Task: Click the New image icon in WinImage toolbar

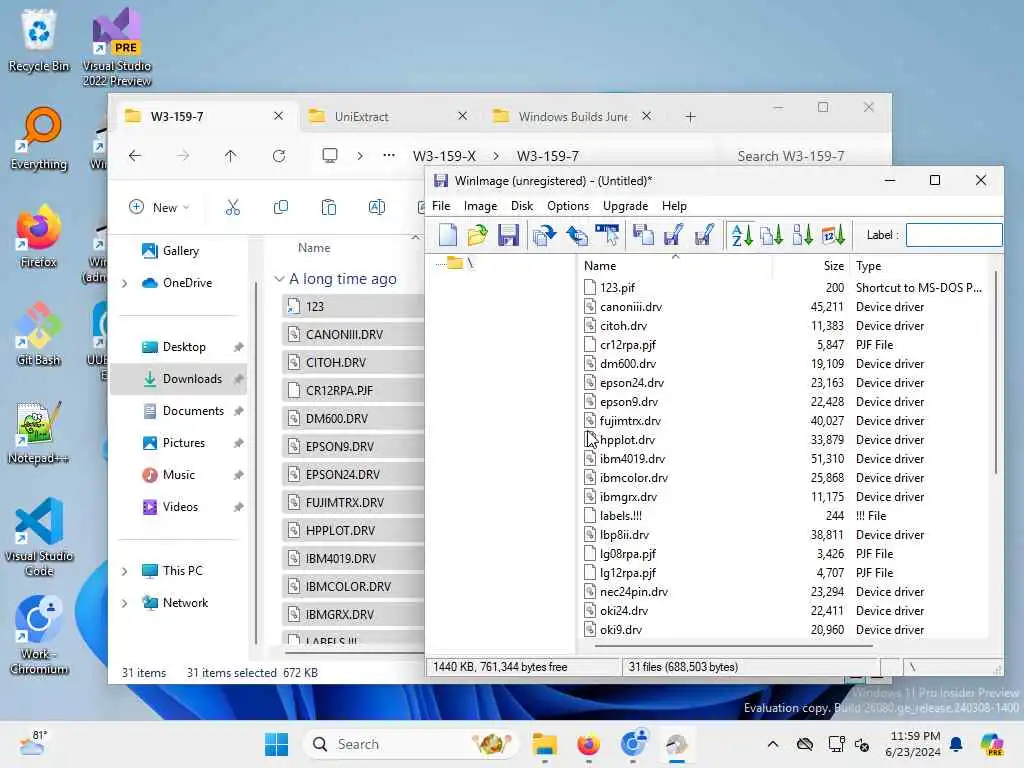Action: tap(447, 235)
